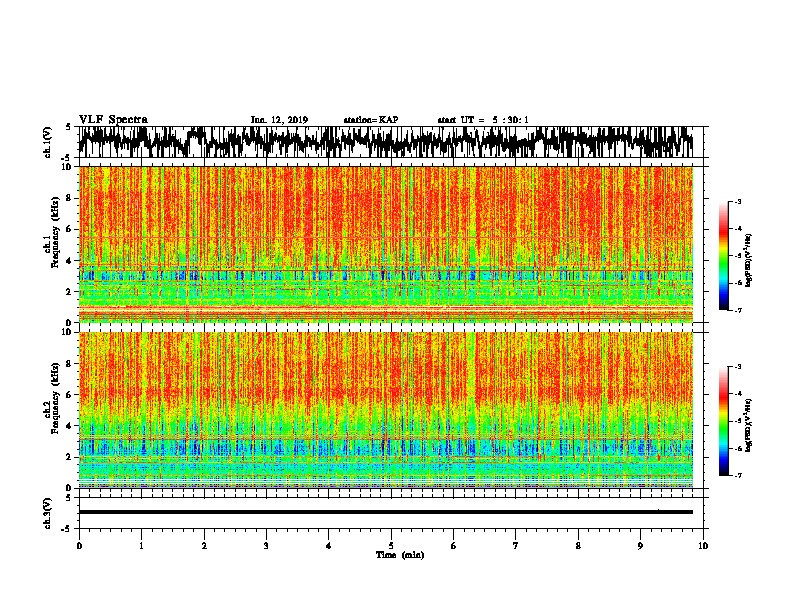This screenshot has width=792, height=612.
Task: Click time axis tick label "1"
Action: 141,545
